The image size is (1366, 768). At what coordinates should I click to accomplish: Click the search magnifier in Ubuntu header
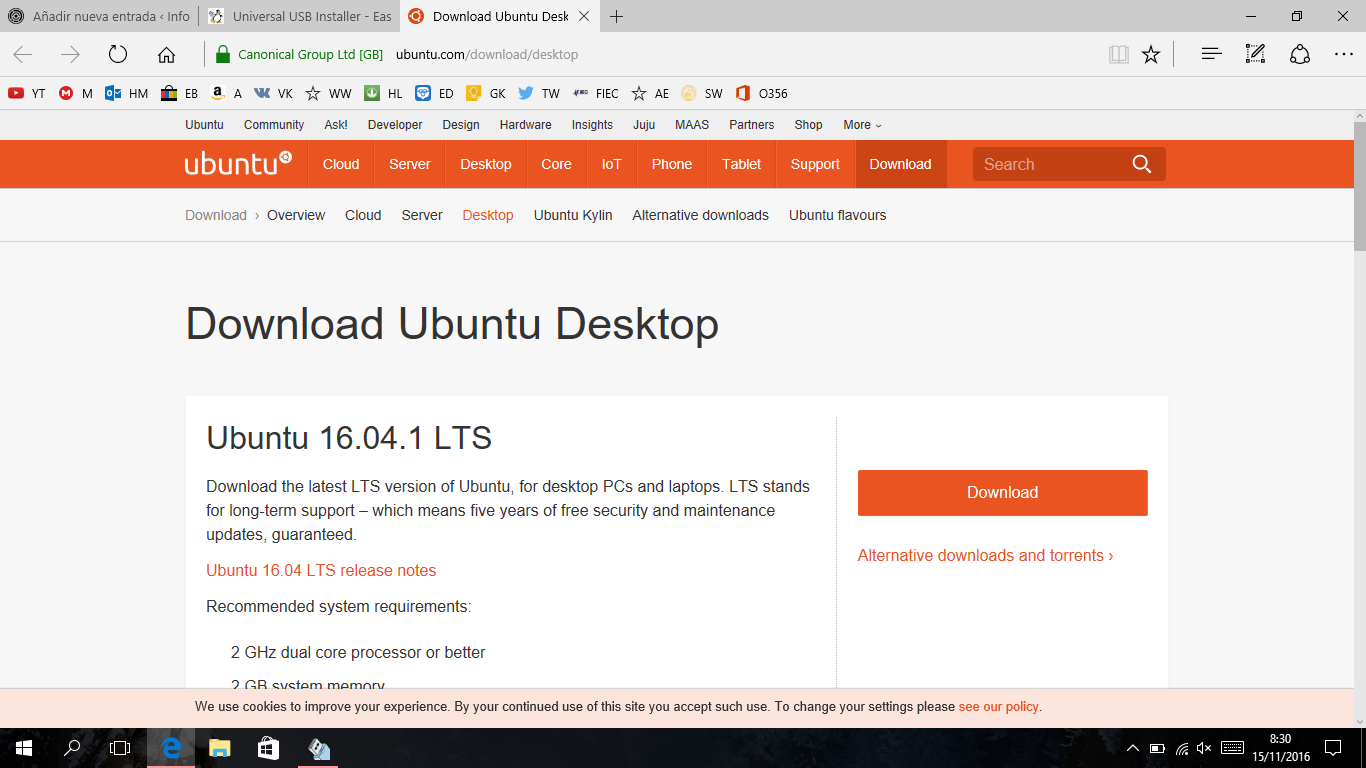tap(1142, 164)
